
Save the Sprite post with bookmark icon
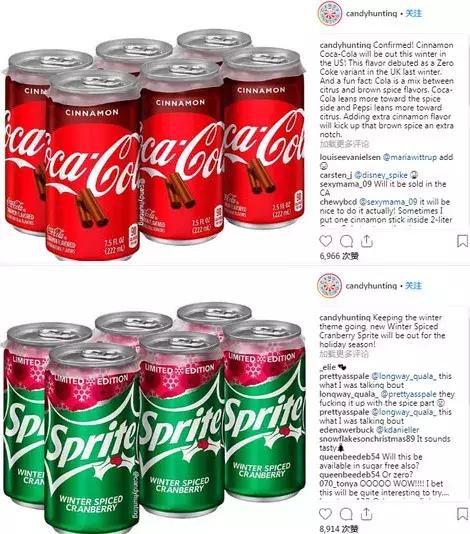point(462,514)
